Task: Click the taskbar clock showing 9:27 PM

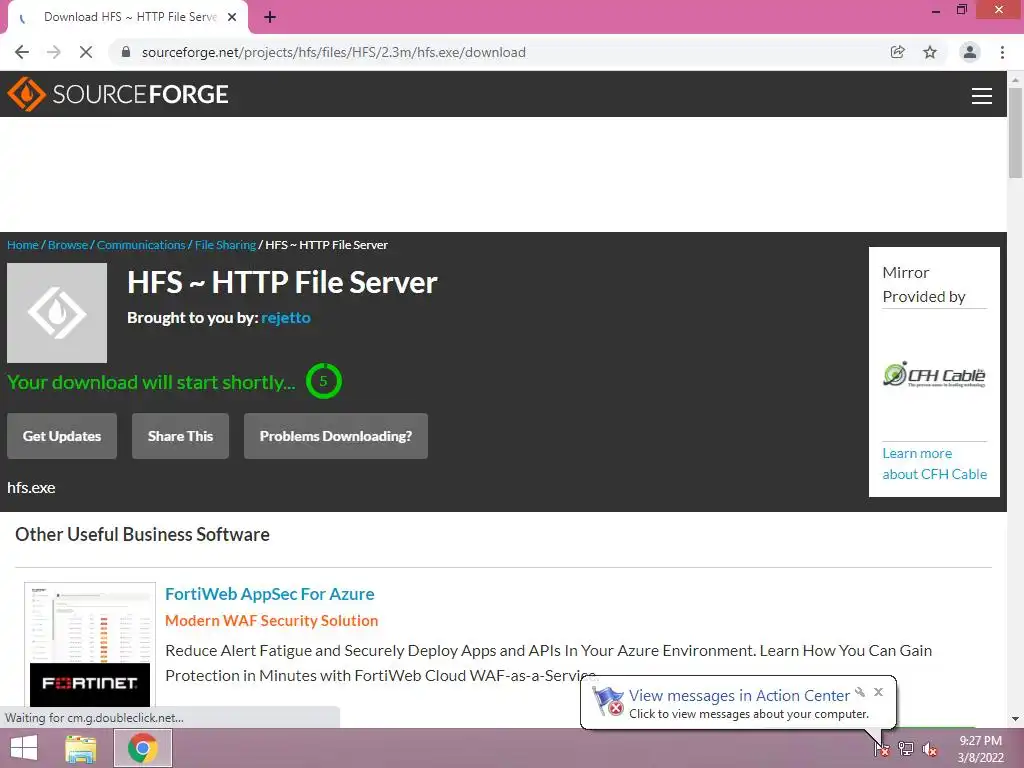Action: coord(980,749)
